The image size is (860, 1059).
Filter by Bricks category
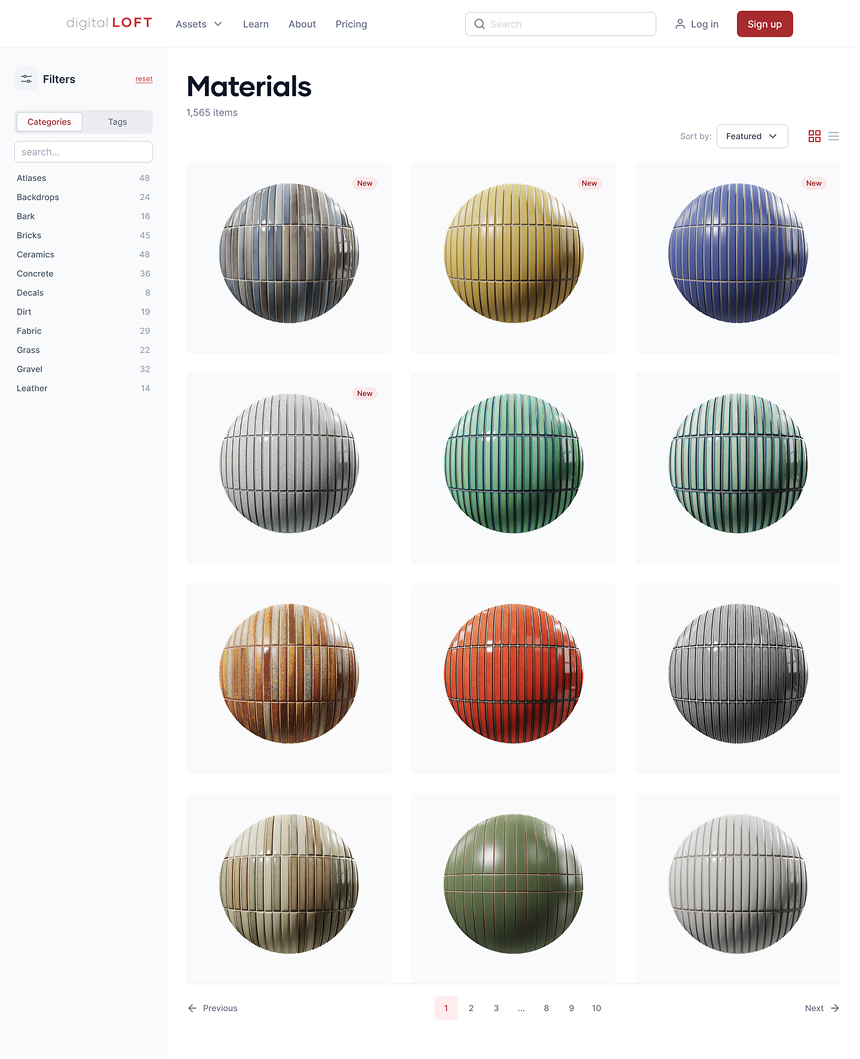(x=84, y=236)
